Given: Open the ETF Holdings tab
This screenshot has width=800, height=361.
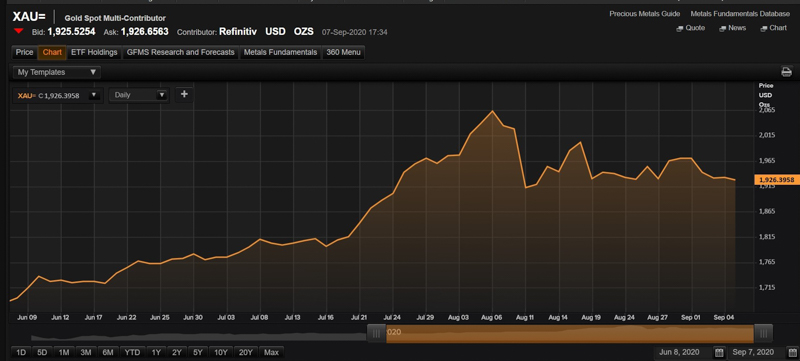Looking at the screenshot, I should [94, 53].
